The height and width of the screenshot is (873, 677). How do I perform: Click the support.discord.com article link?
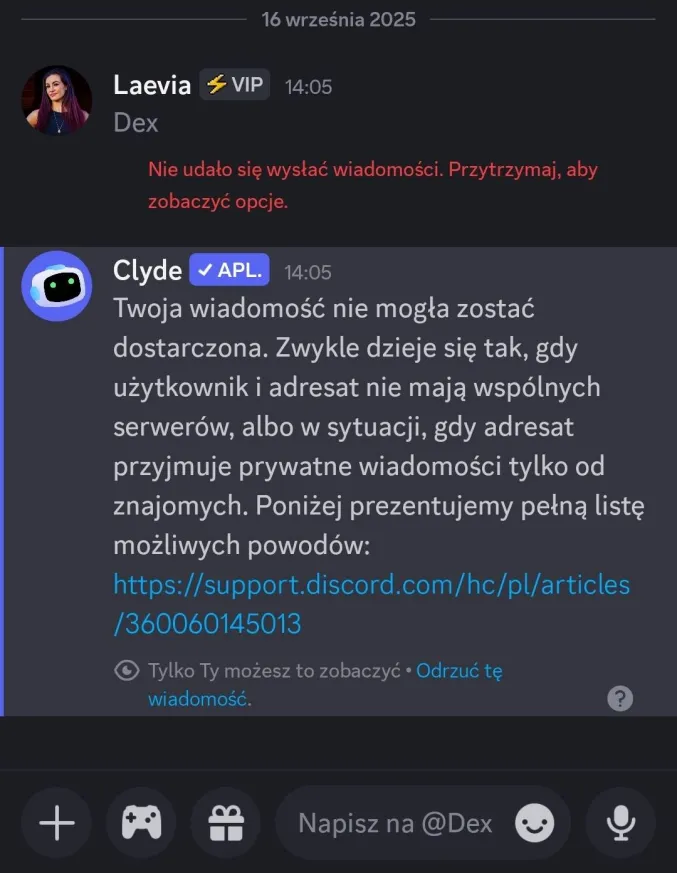pyautogui.click(x=371, y=604)
